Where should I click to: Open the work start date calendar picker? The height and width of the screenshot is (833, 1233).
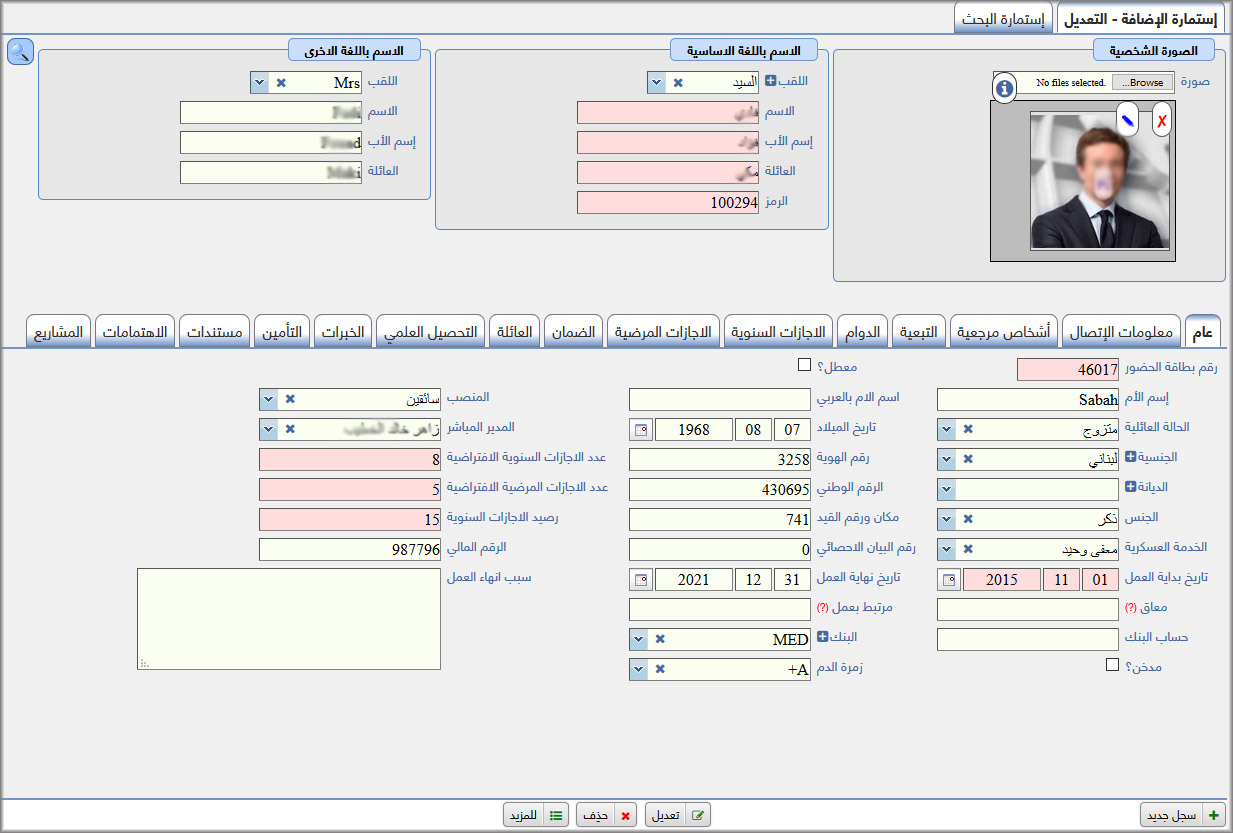tap(947, 580)
